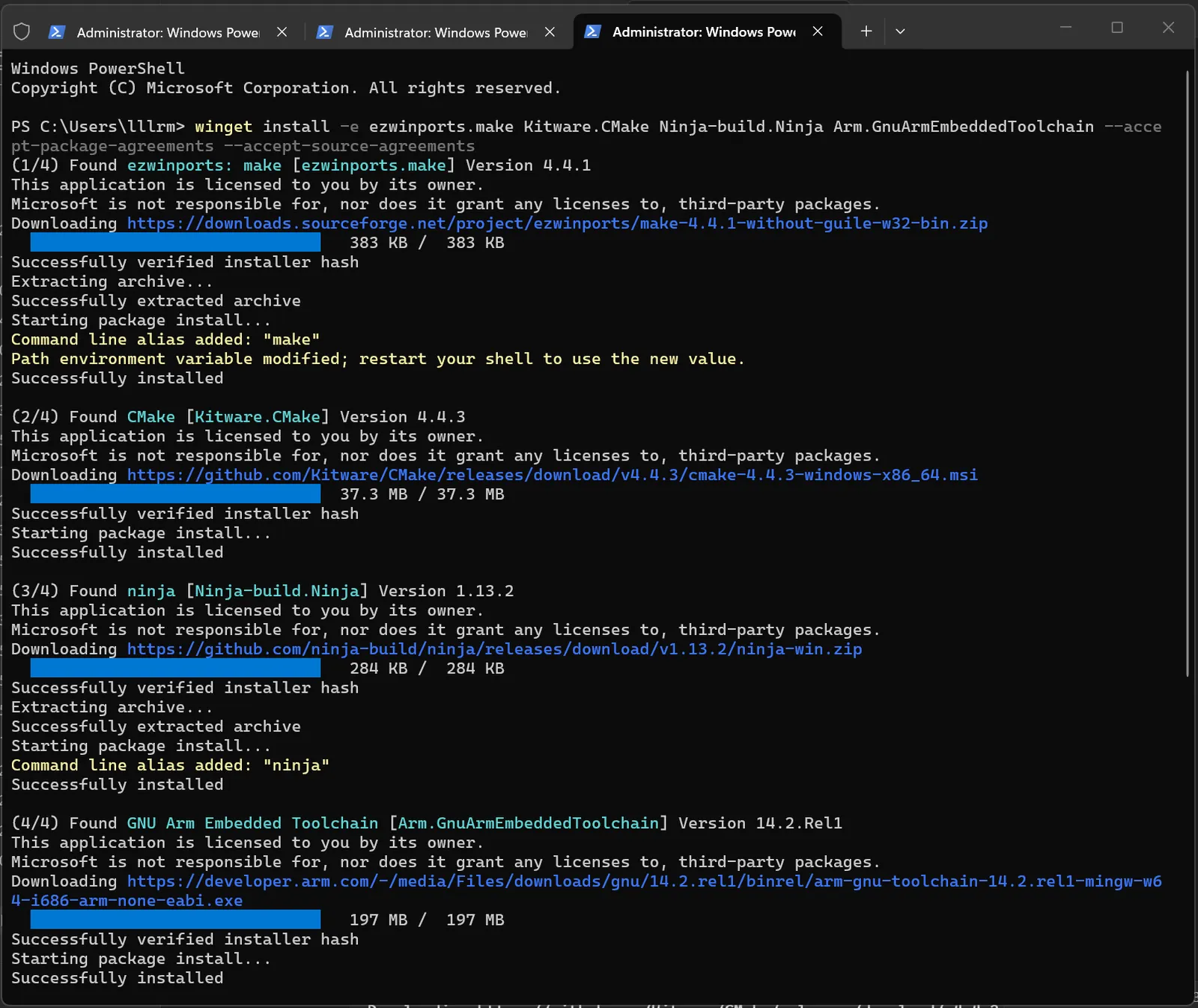Screen dimensions: 1198x1008
Task: Maximize the terminal window
Action: point(1117,28)
